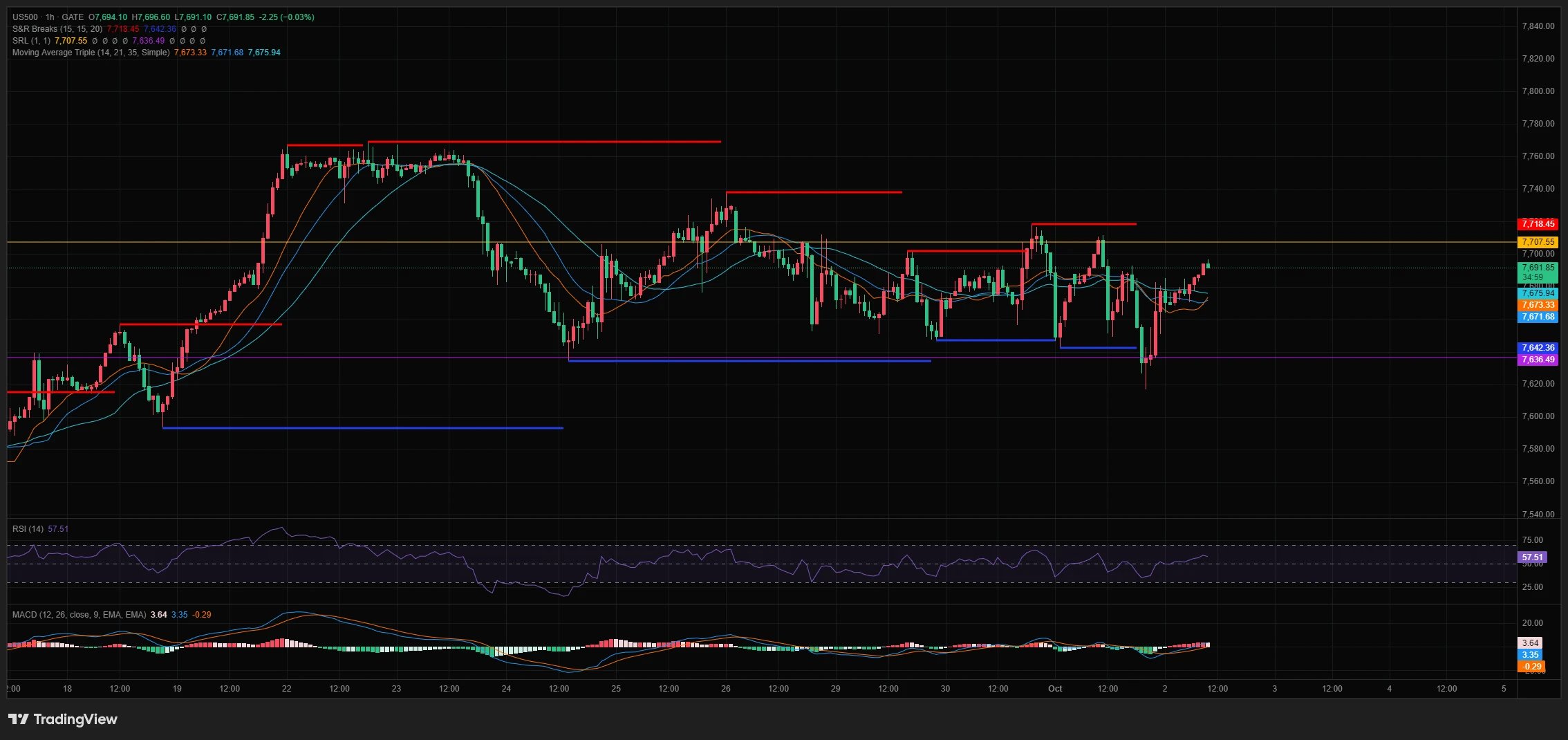
Task: Click the orange 7,673.33 moving average tag
Action: click(x=1538, y=305)
